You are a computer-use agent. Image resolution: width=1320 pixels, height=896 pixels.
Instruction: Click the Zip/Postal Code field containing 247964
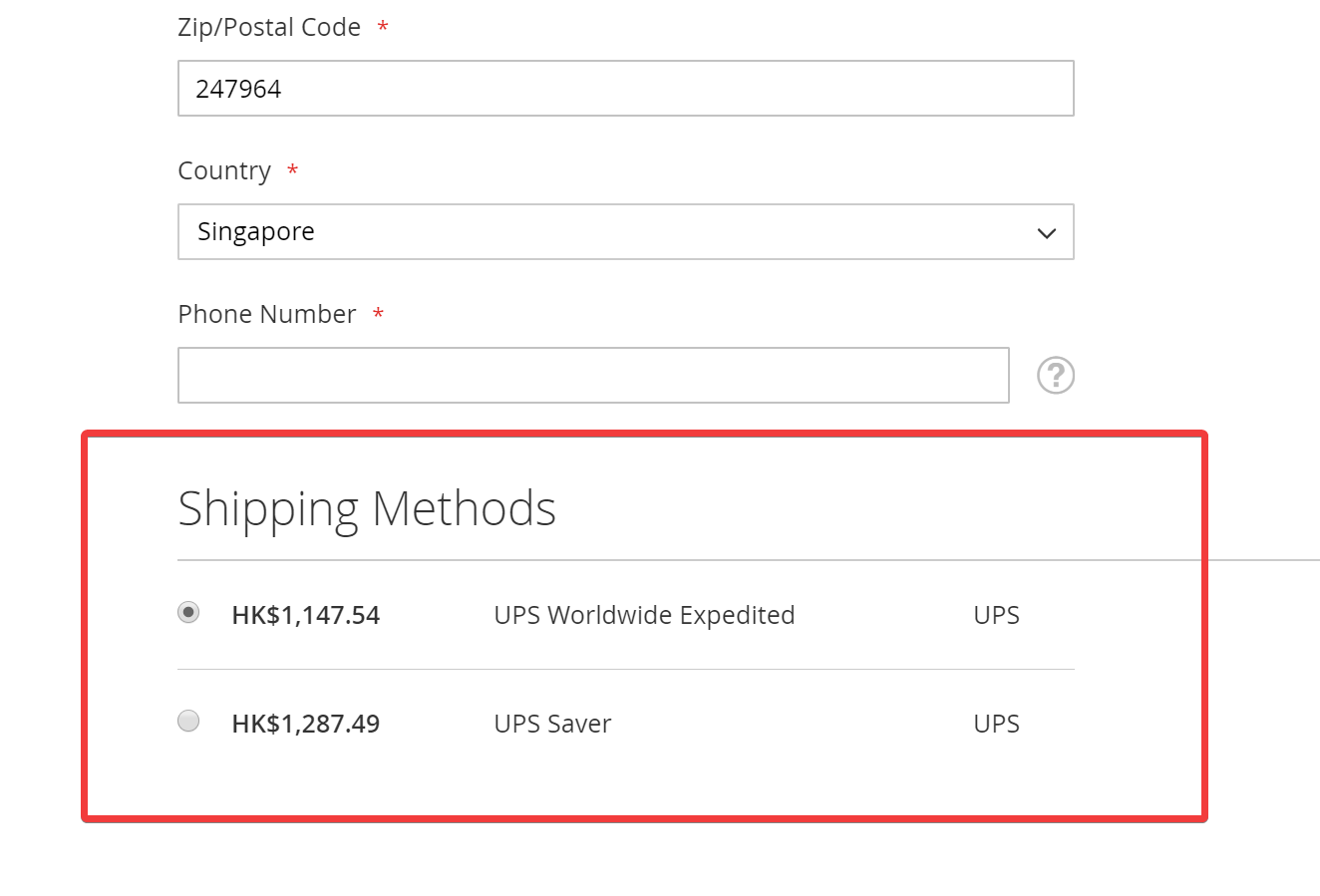626,88
